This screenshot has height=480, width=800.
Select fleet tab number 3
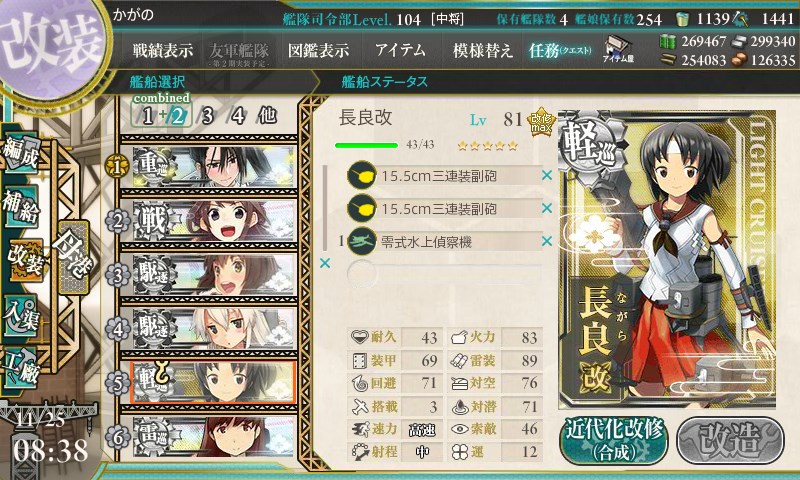tap(207, 116)
